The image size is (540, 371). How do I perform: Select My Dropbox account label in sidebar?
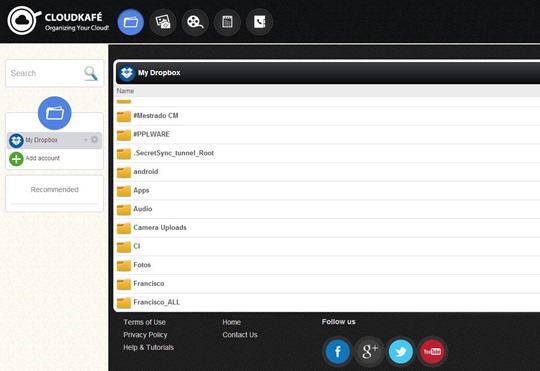coord(41,140)
